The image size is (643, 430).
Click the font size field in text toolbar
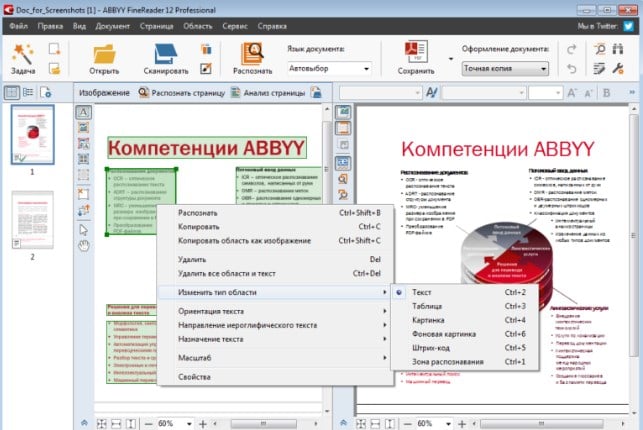click(545, 93)
